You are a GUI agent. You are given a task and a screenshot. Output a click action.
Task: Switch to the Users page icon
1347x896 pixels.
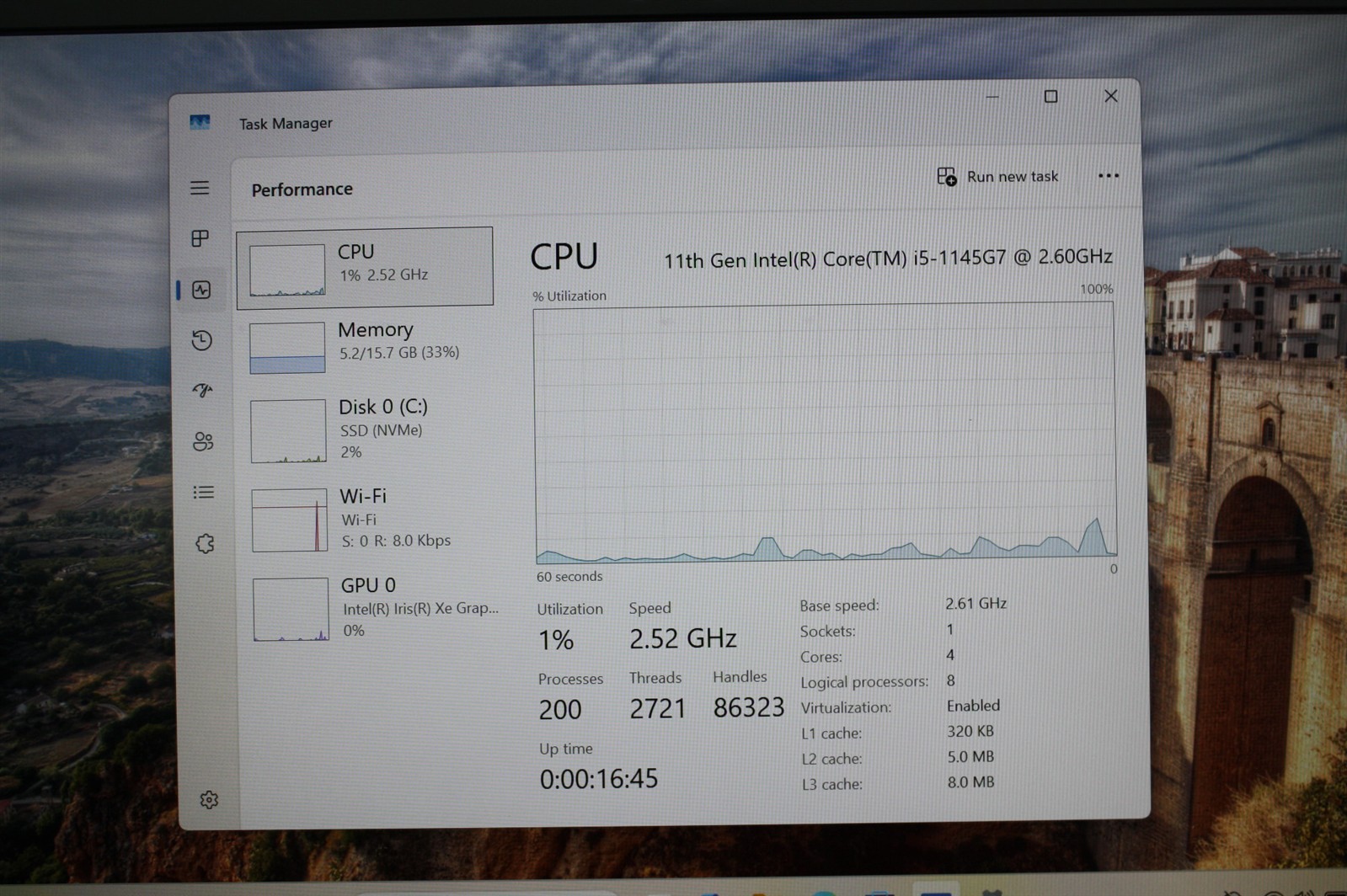pyautogui.click(x=203, y=441)
